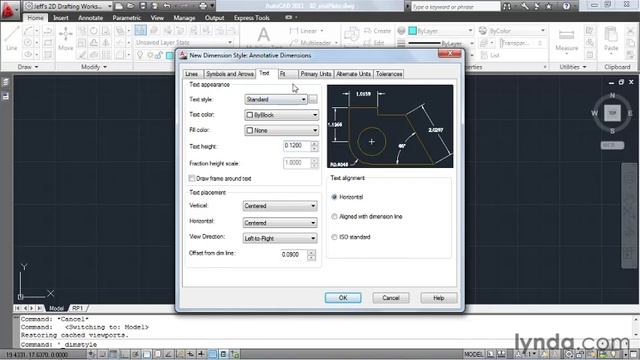Click Help button in the dialog
The height and width of the screenshot is (360, 640).
438,298
